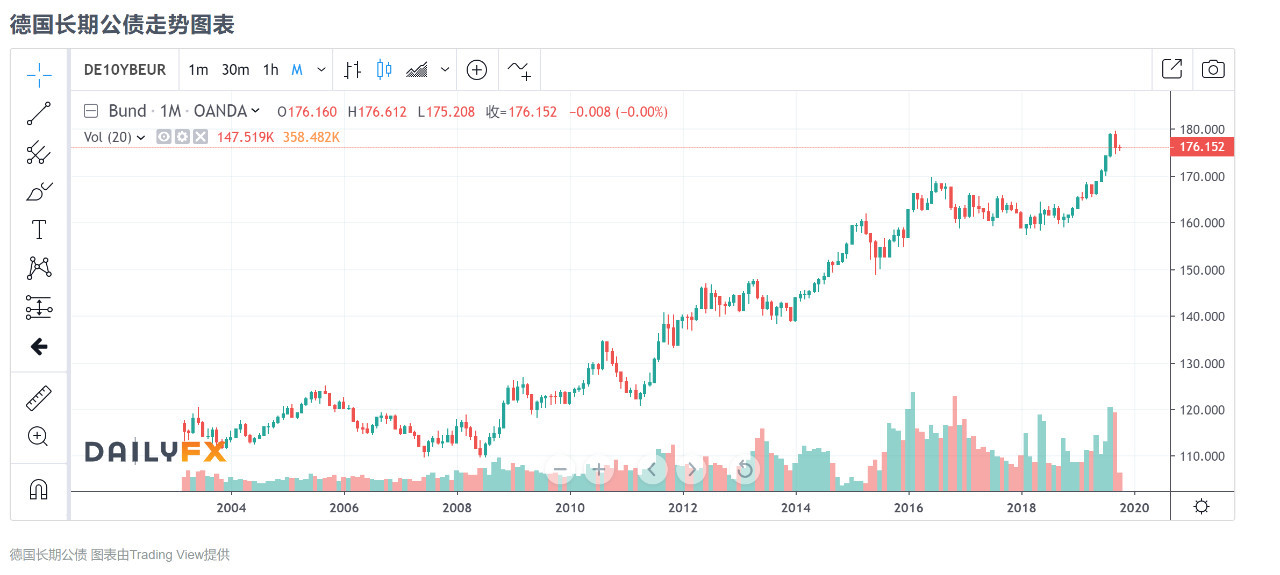Activate the text annotation tool
1280x575 pixels.
tap(39, 230)
